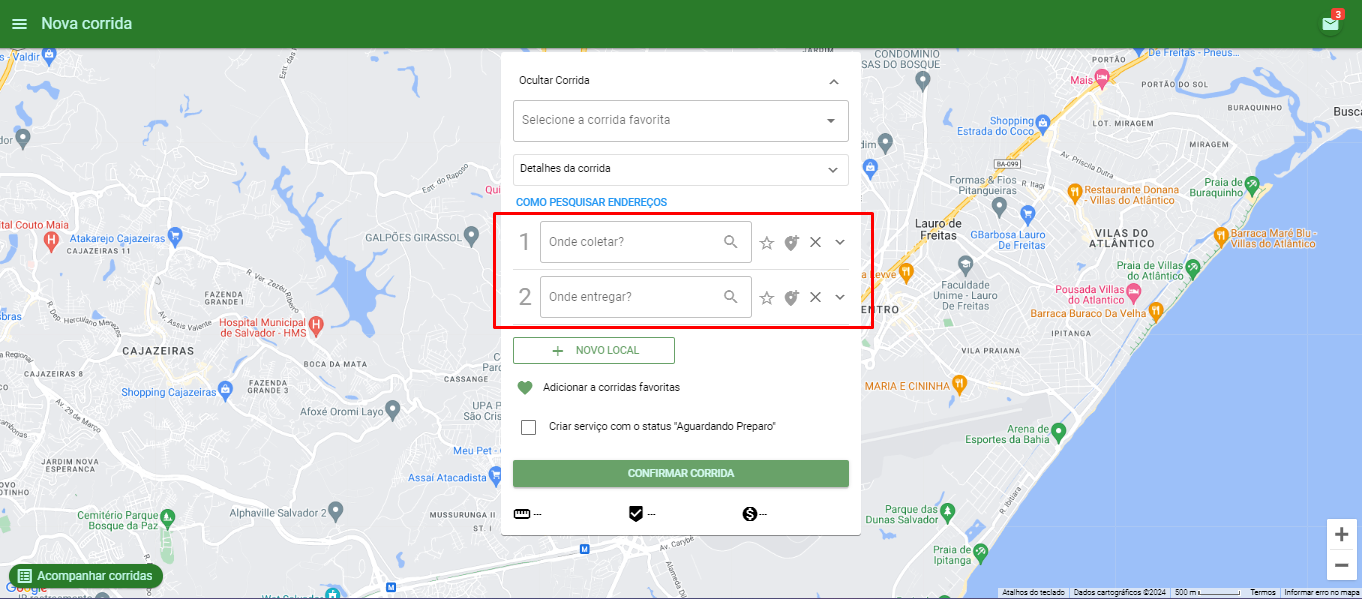The width and height of the screenshot is (1362, 599).
Task: Focus the 'Onde entregar?' address field
Action: (x=646, y=297)
